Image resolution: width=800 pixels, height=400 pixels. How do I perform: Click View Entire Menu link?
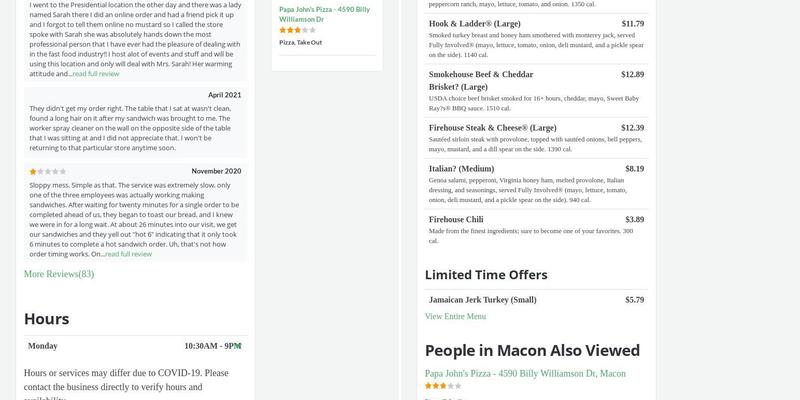pyautogui.click(x=455, y=316)
